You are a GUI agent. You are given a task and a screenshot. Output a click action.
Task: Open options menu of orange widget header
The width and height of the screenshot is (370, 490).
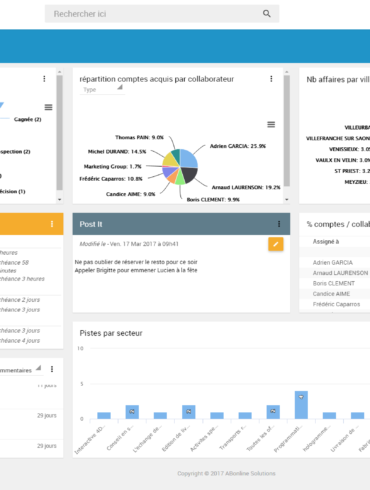point(52,224)
